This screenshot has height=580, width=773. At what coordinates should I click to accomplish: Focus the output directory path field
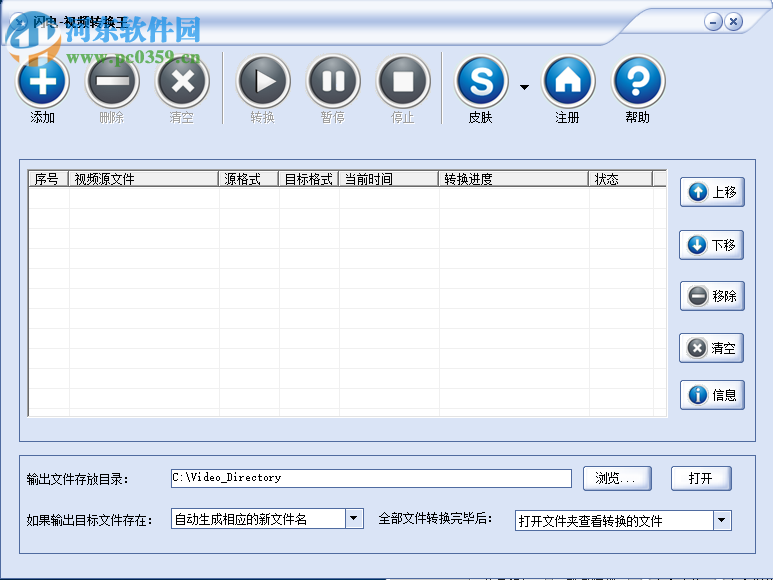coord(371,478)
